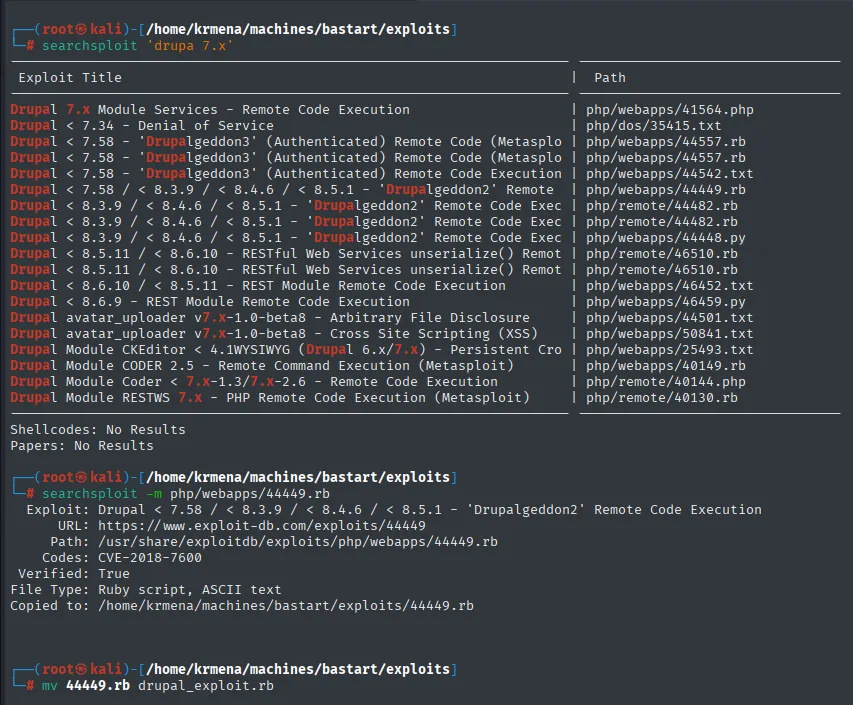Click 'File Type: Ruby script, ASCII text'
This screenshot has height=705, width=853.
tap(146, 590)
